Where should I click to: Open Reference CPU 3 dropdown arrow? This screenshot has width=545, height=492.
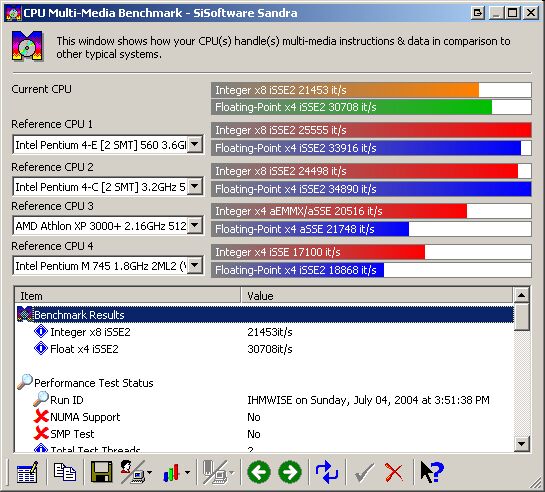coord(195,226)
